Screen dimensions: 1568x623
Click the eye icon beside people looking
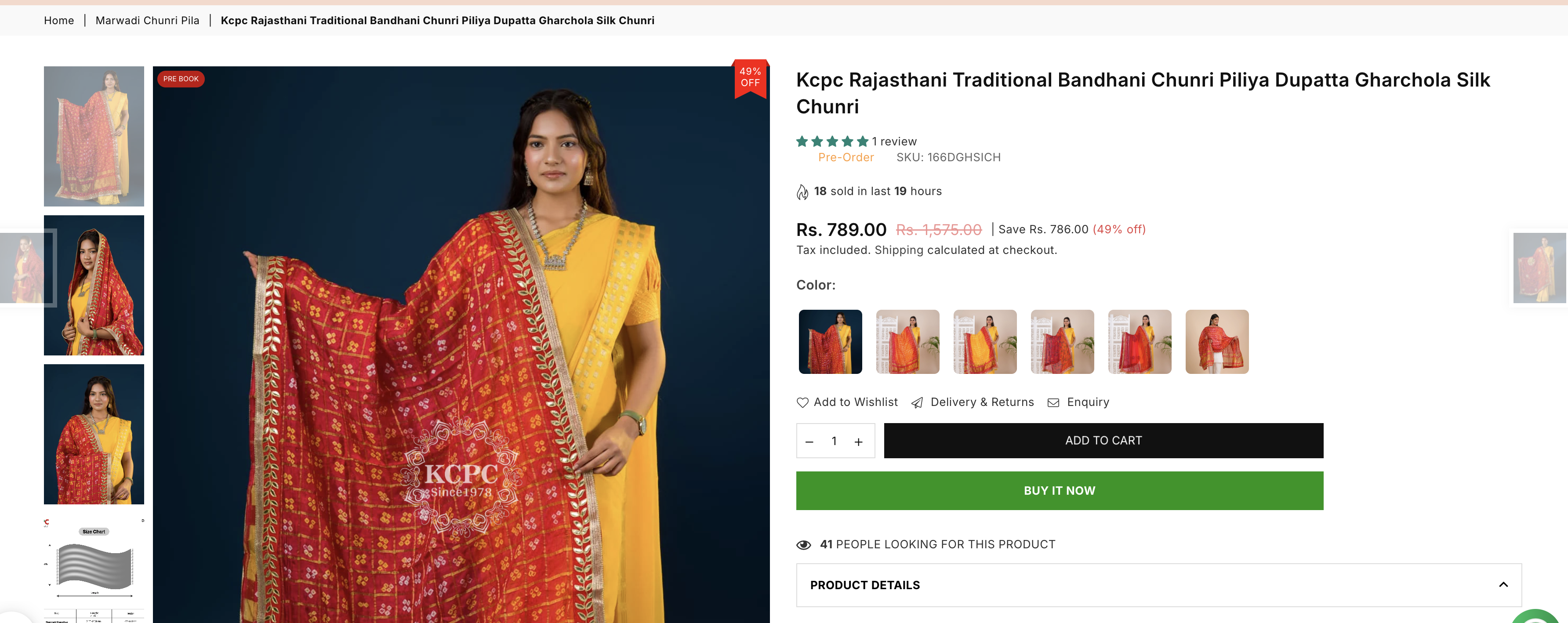[803, 544]
